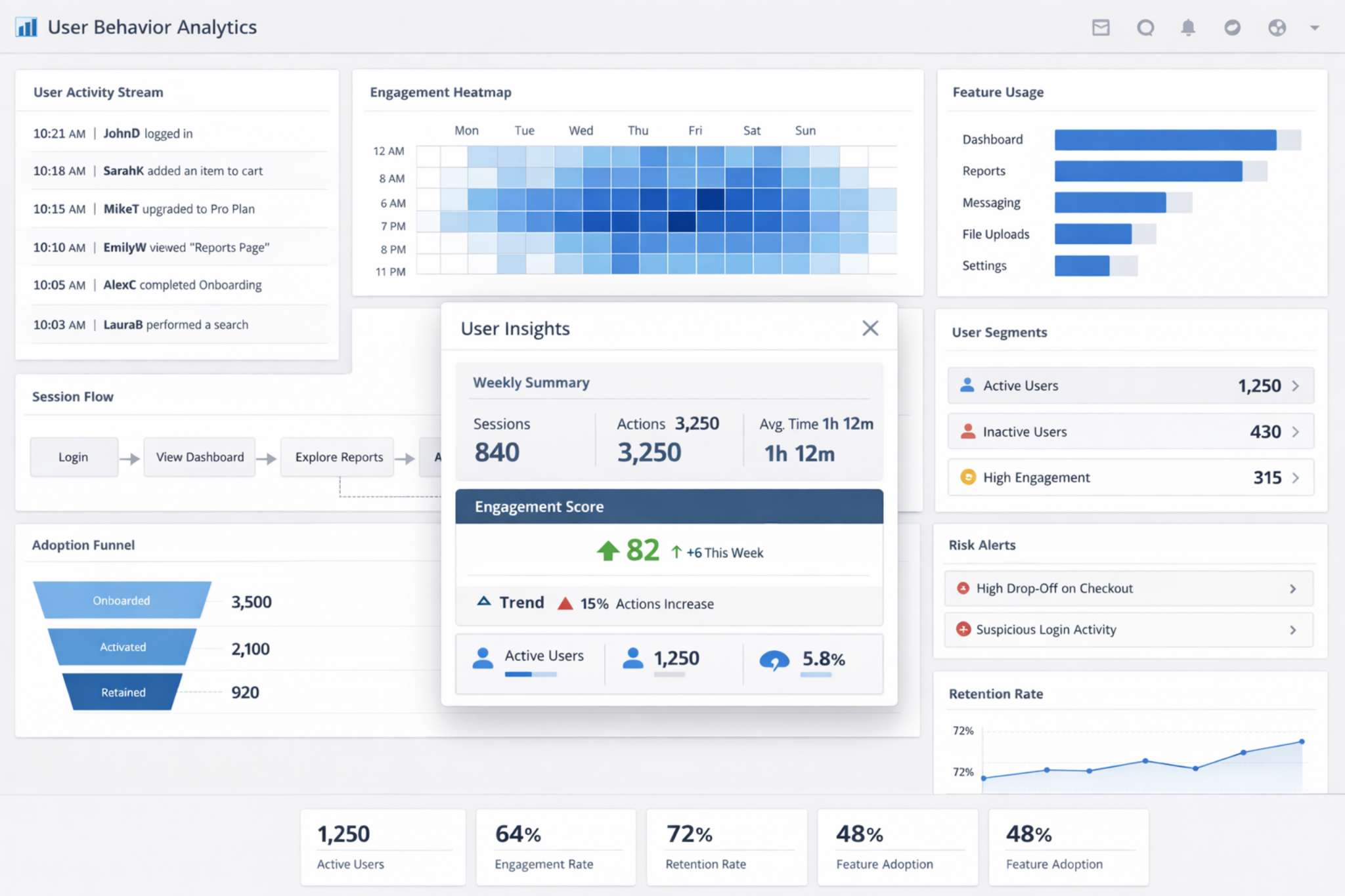Expand the Active Users segment chevron
Screen dimensions: 1345x896
coord(1296,385)
